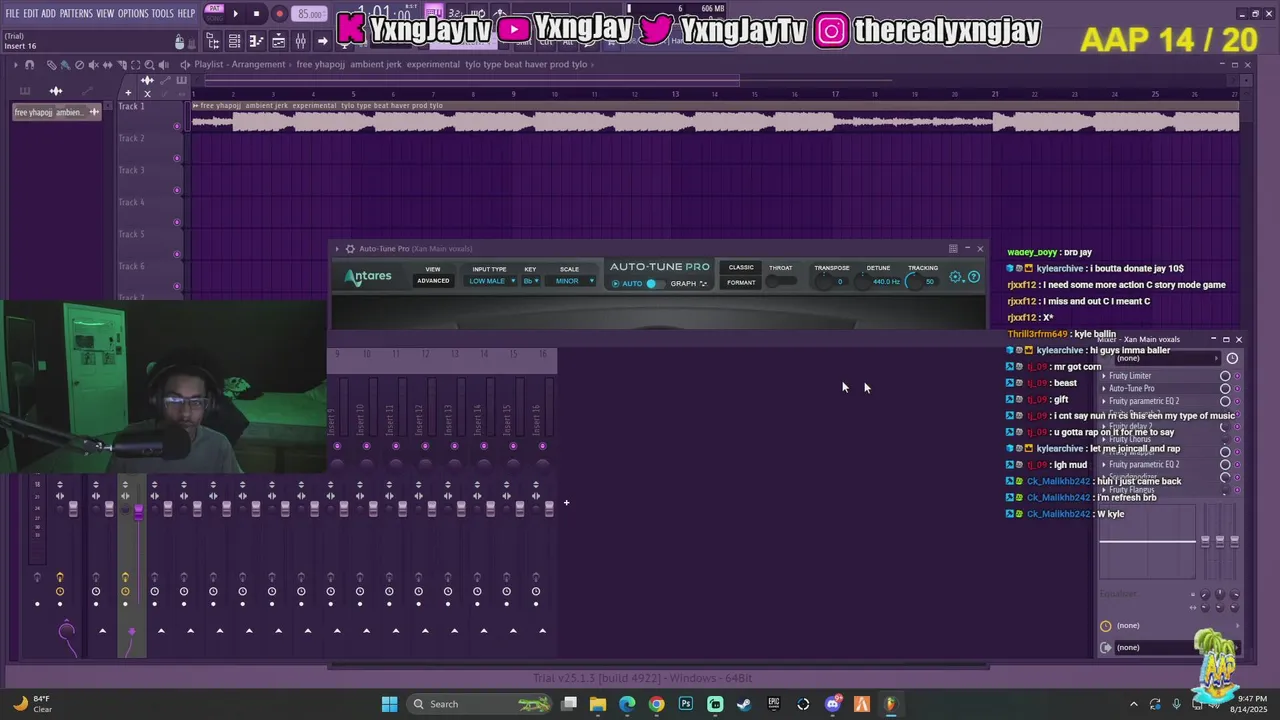Open Auto-Tune settings gear icon
The height and width of the screenshot is (720, 1280).
tap(956, 277)
